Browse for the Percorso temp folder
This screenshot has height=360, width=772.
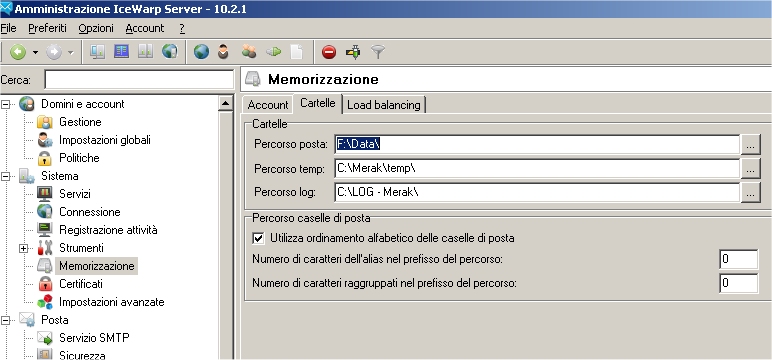(x=750, y=169)
